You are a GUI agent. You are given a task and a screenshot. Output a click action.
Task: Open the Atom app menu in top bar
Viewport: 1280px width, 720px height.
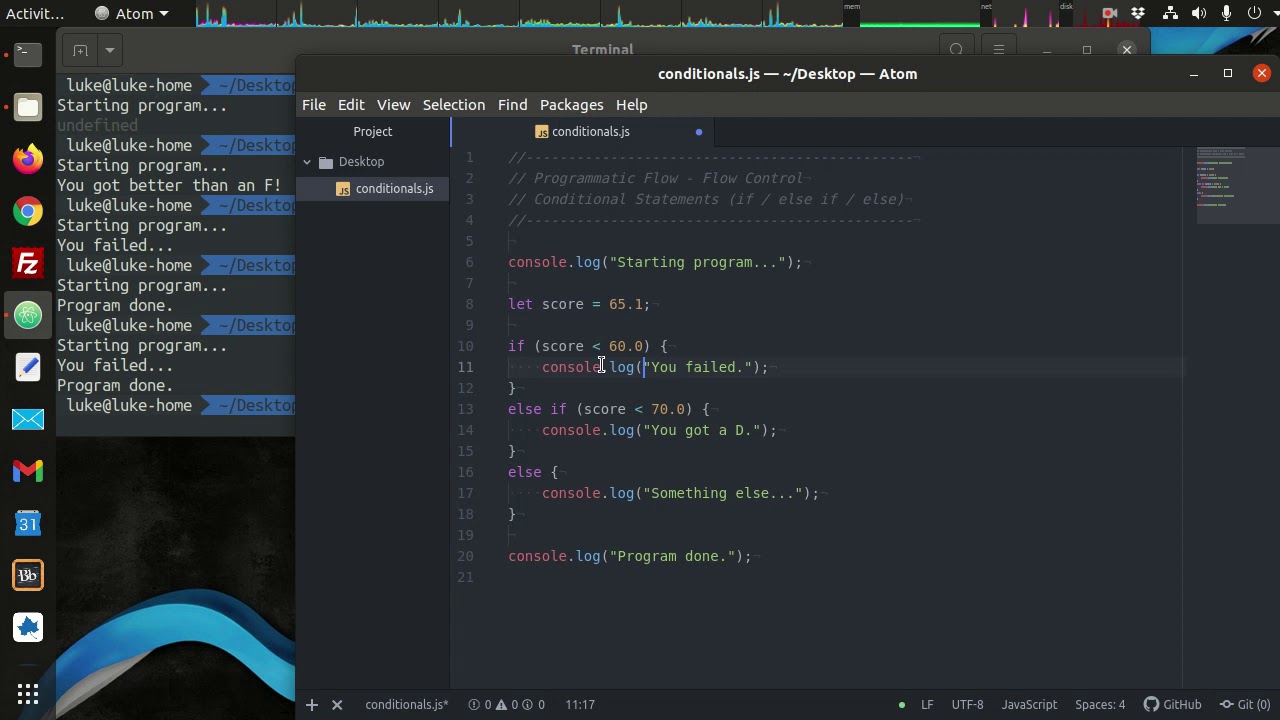132,14
